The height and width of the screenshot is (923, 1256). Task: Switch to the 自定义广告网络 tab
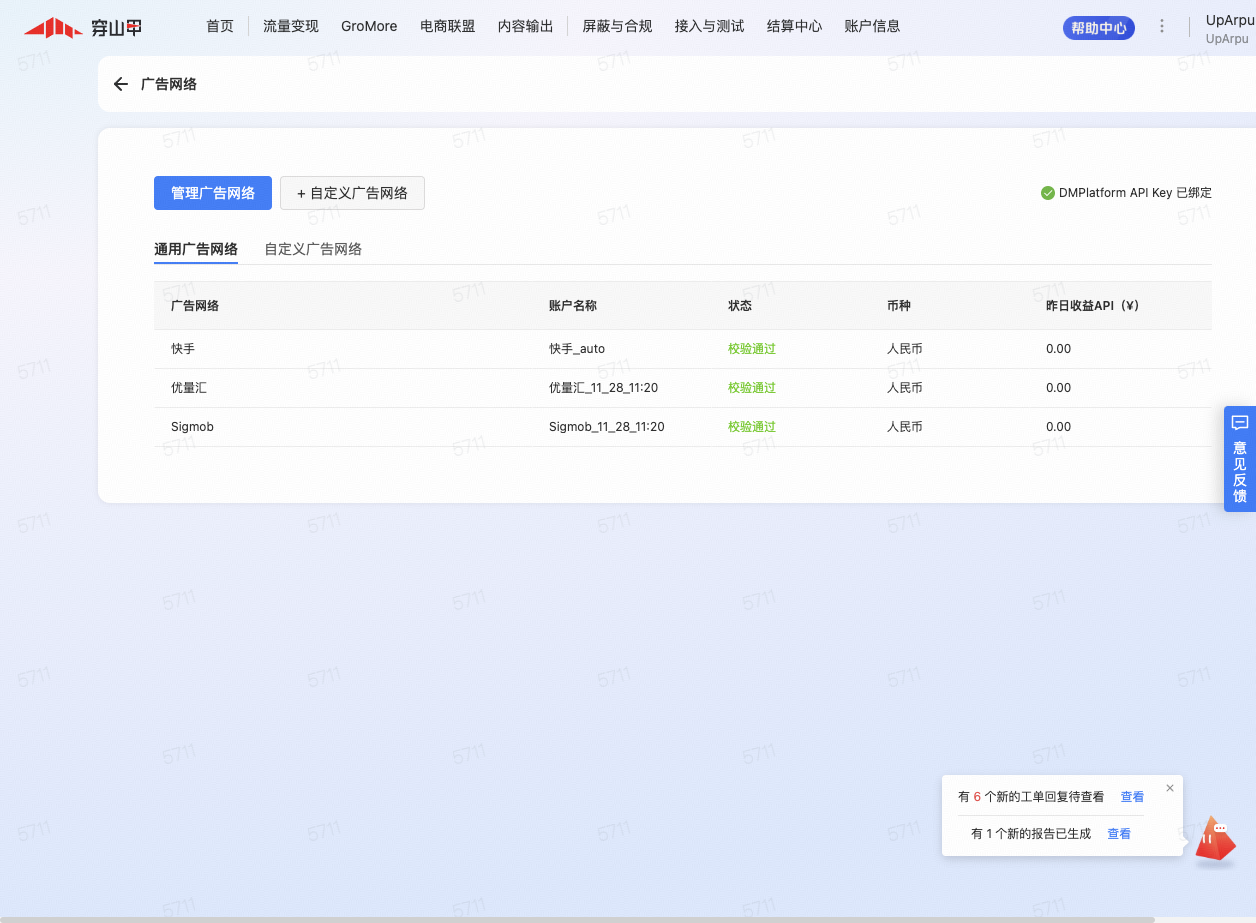(313, 249)
